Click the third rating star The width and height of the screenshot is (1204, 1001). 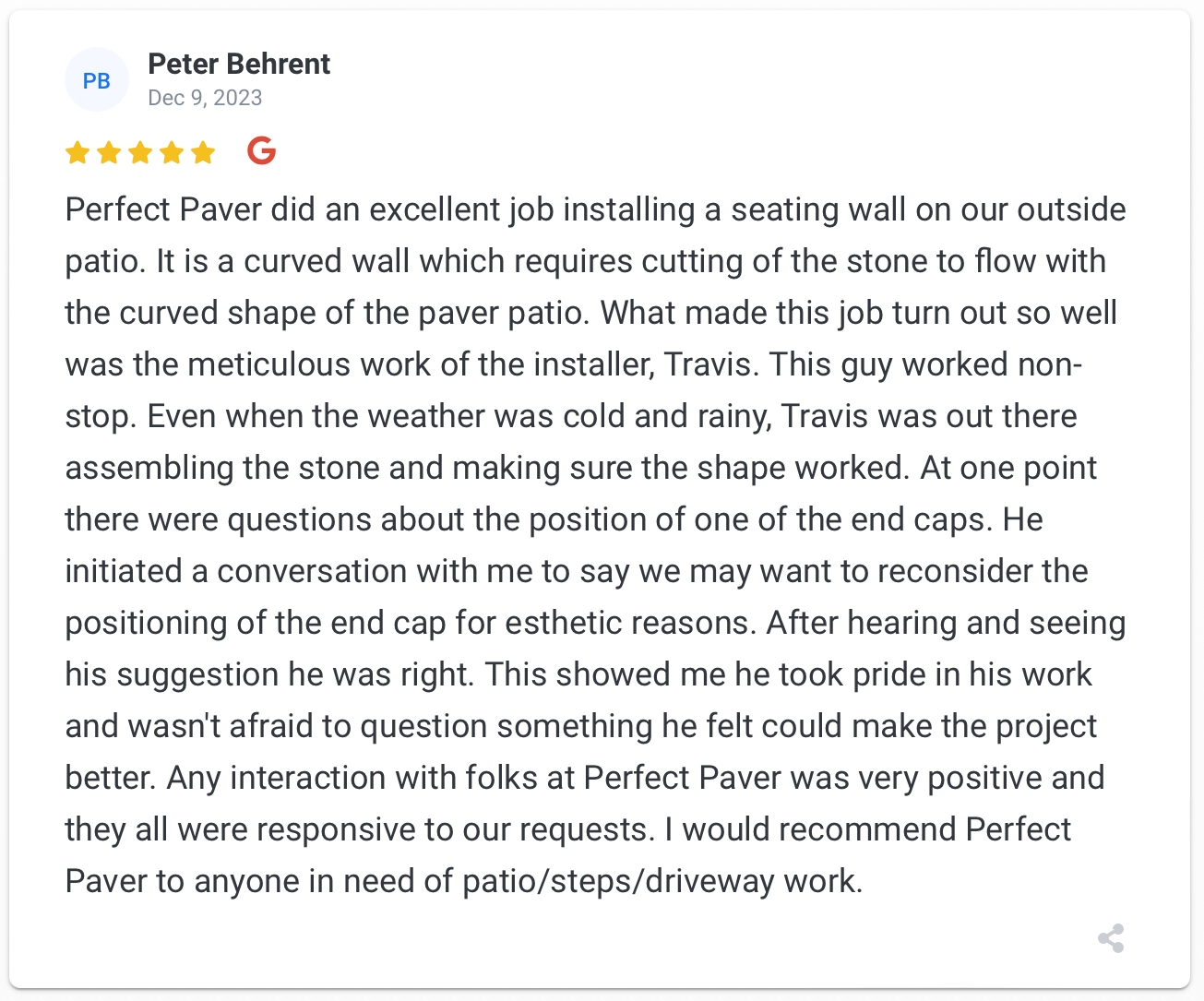140,152
